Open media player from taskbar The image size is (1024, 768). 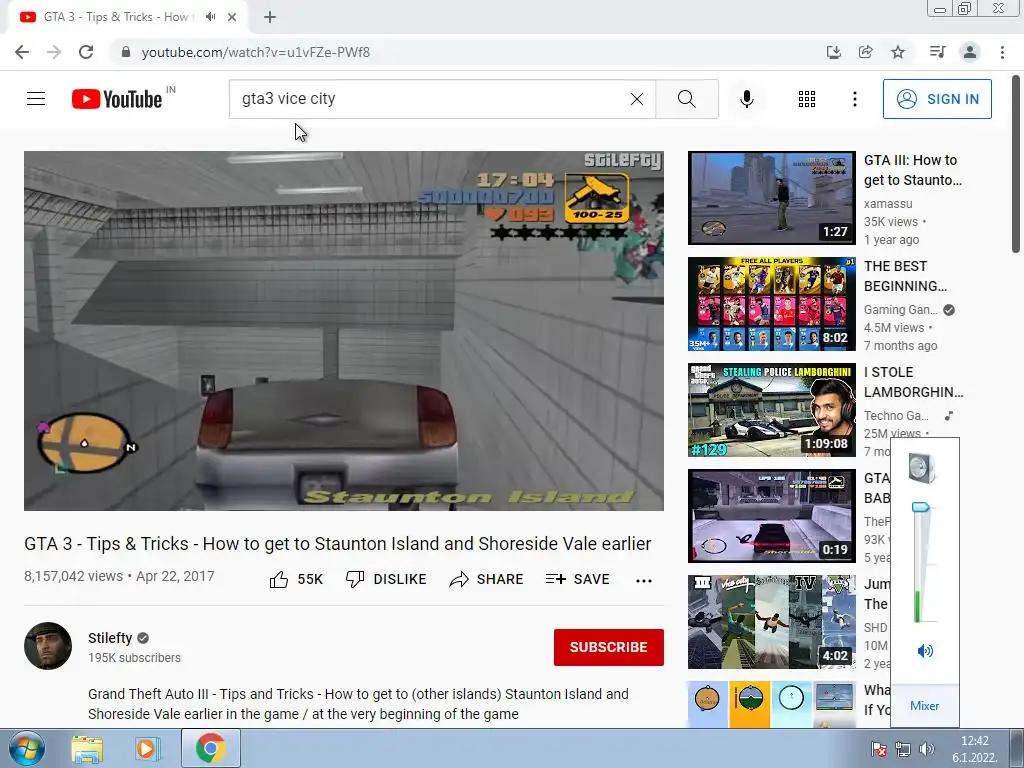point(148,749)
